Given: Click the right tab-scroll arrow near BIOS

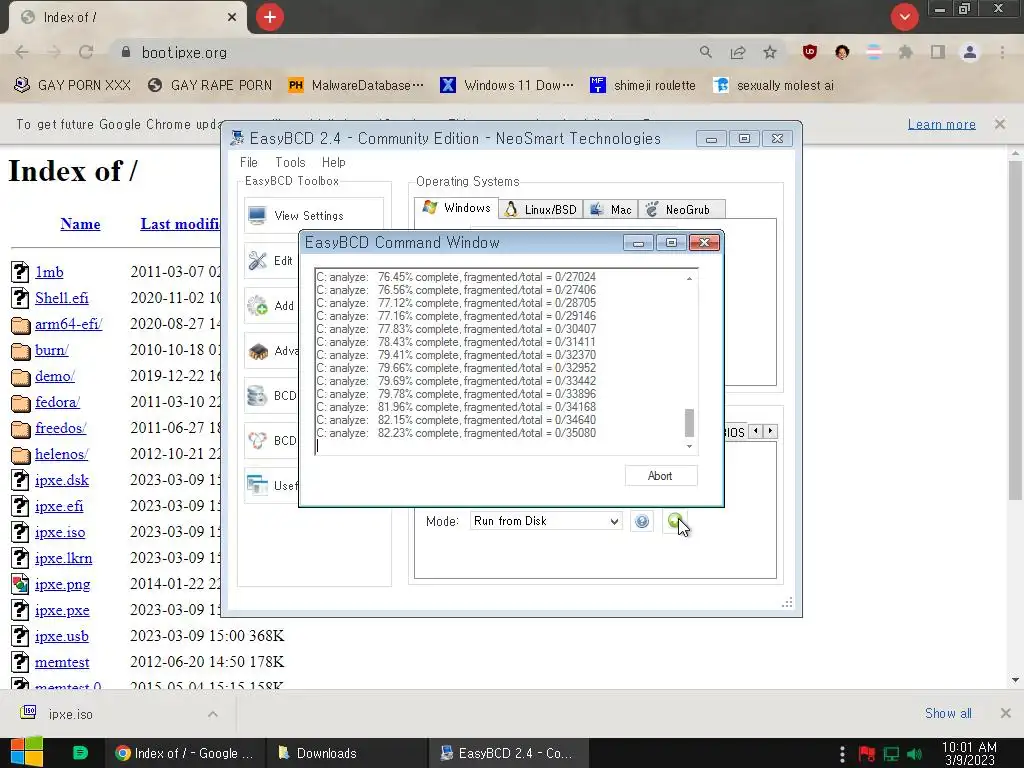Looking at the screenshot, I should click(x=771, y=431).
